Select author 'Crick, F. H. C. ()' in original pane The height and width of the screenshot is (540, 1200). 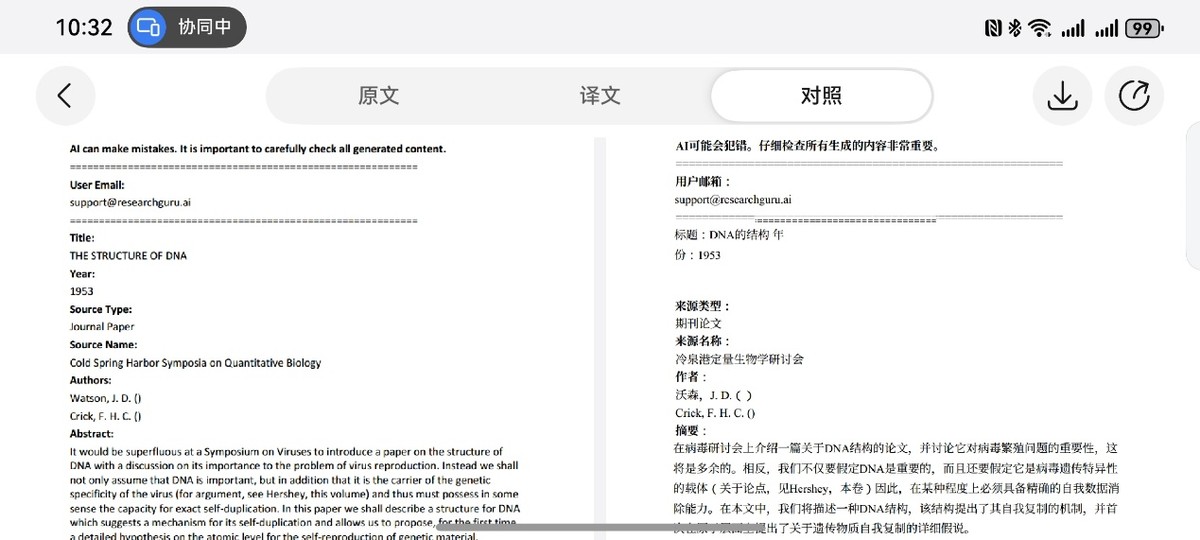point(106,416)
